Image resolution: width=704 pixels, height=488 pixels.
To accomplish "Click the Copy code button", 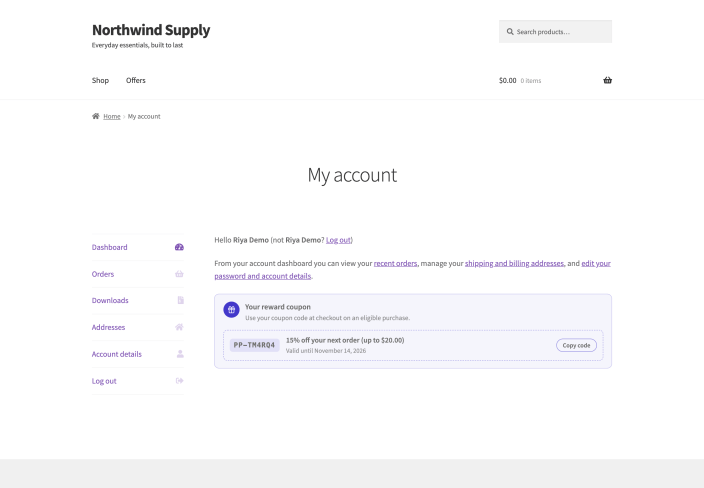I will click(x=576, y=345).
